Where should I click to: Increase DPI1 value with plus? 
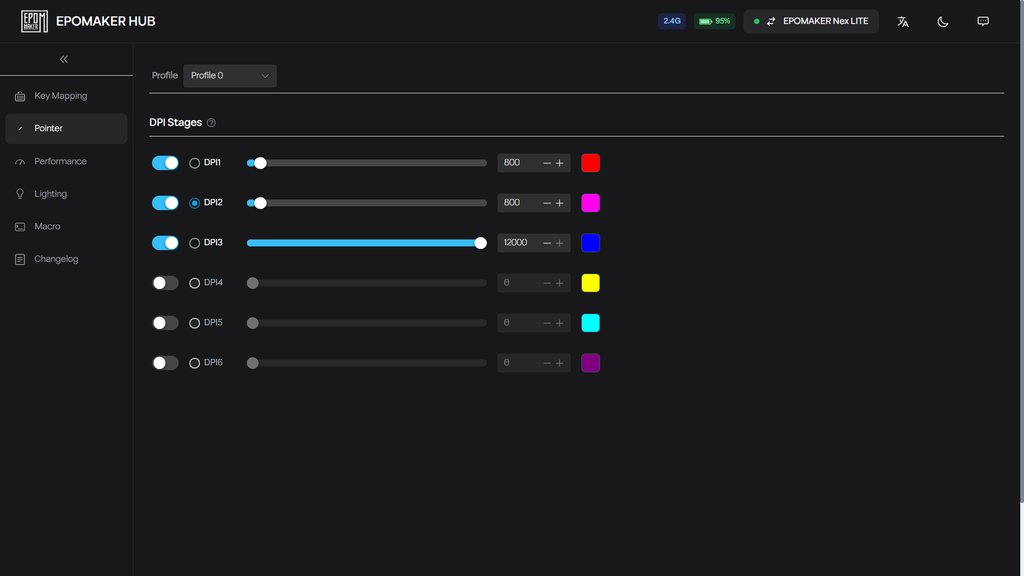[560, 163]
